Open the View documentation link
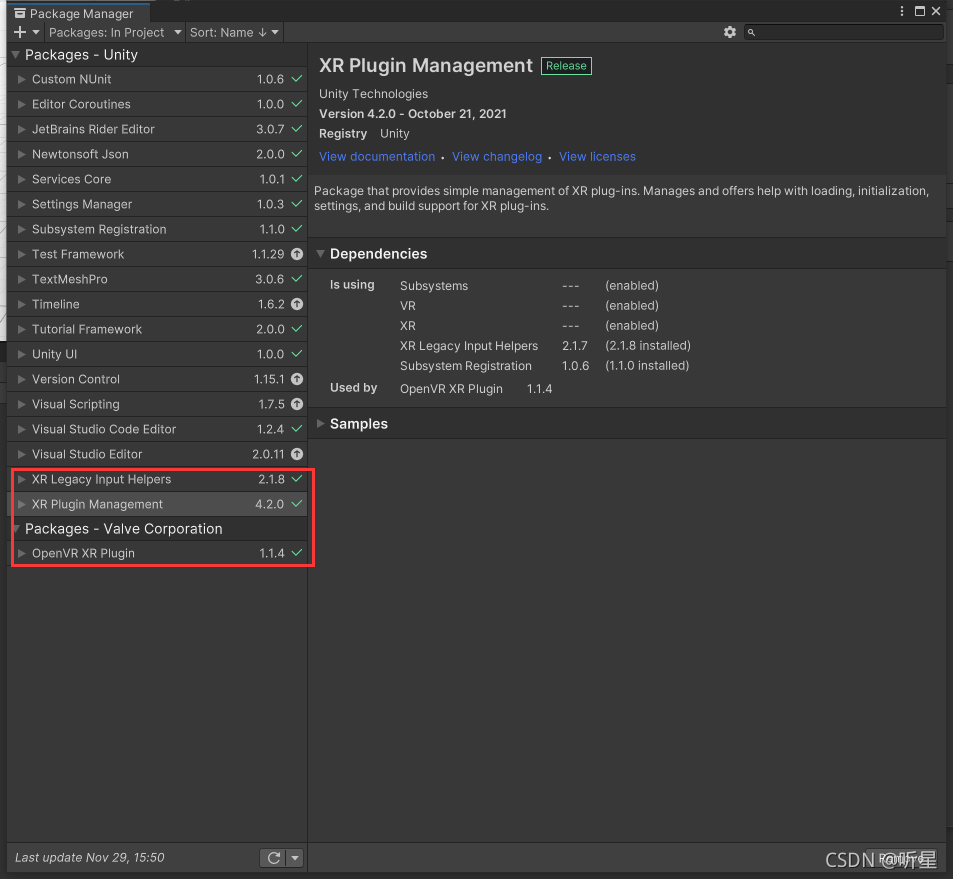Image resolution: width=953 pixels, height=879 pixels. (377, 157)
